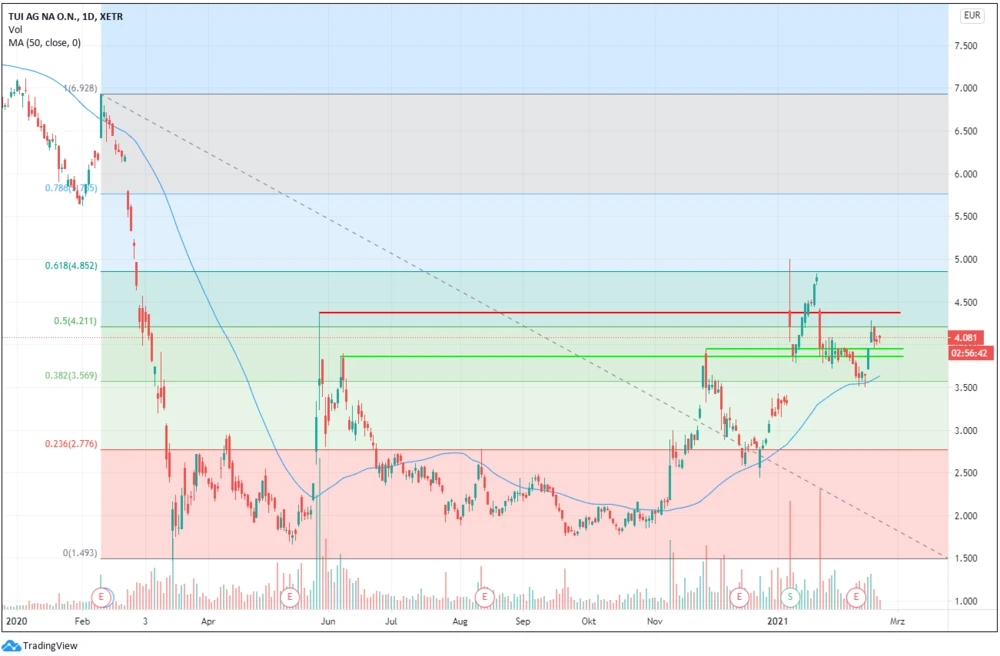Open the green S split marker
Viewport: 1000px width, 656px height.
790,597
